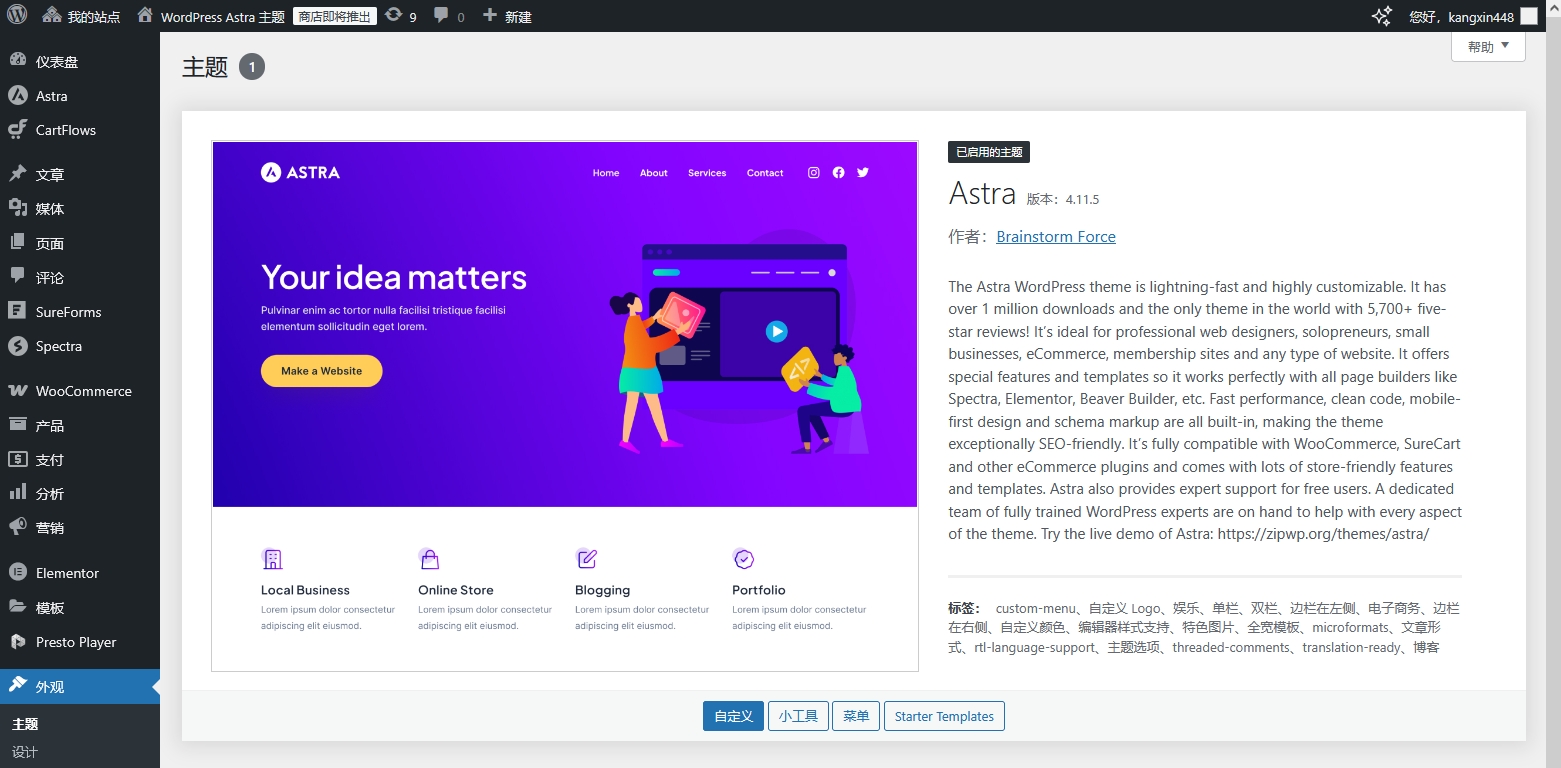Image resolution: width=1561 pixels, height=768 pixels.
Task: Click the sparkle AI icon in the admin bar
Action: tap(1382, 16)
